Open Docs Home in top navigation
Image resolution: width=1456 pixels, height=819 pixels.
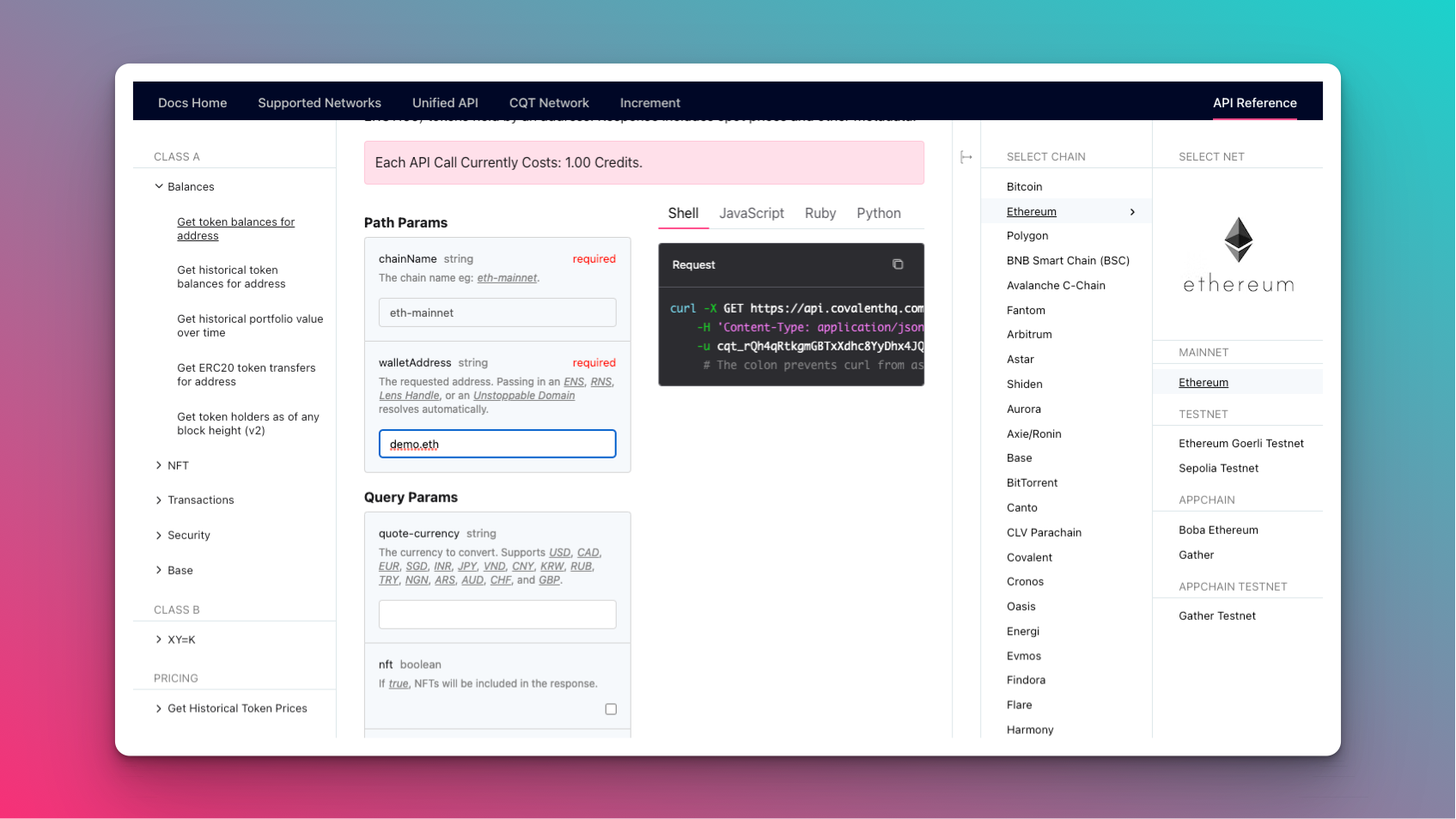tap(192, 103)
